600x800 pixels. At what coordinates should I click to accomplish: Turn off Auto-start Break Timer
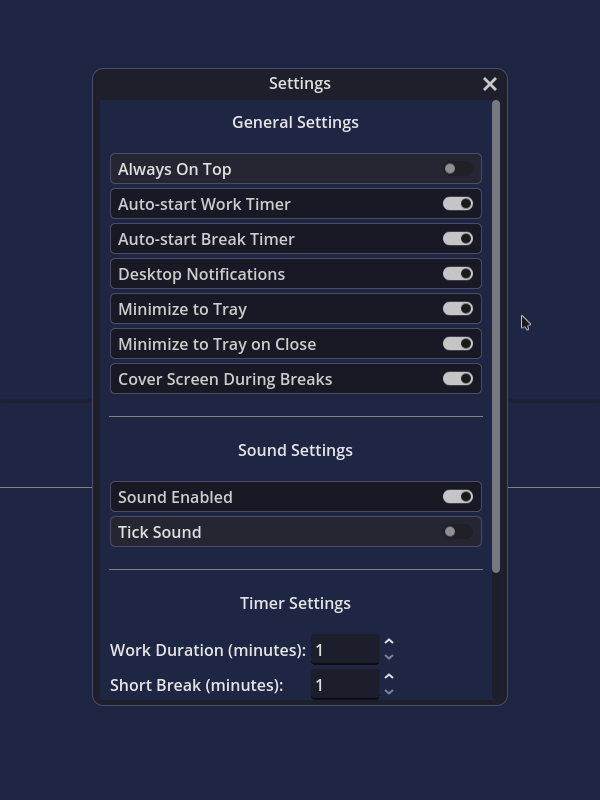point(458,239)
